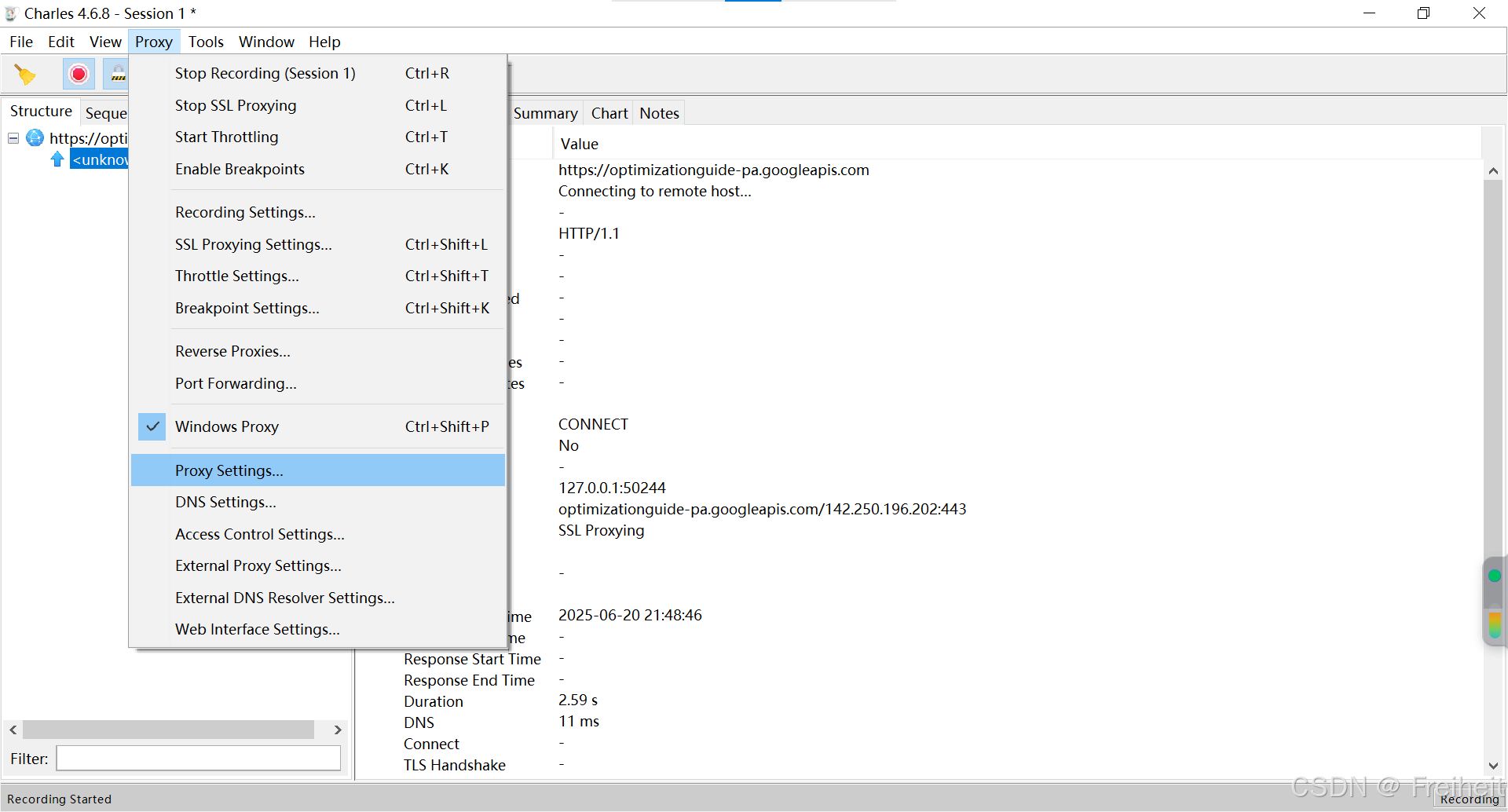Click into the Filter text field
The image size is (1508, 812).
click(x=198, y=759)
